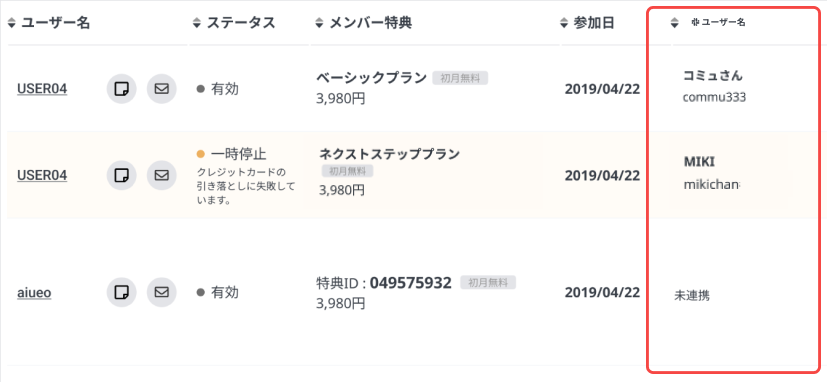Send mail to aiueo via envelope icon
Viewport: 827px width, 382px height.
(161, 292)
